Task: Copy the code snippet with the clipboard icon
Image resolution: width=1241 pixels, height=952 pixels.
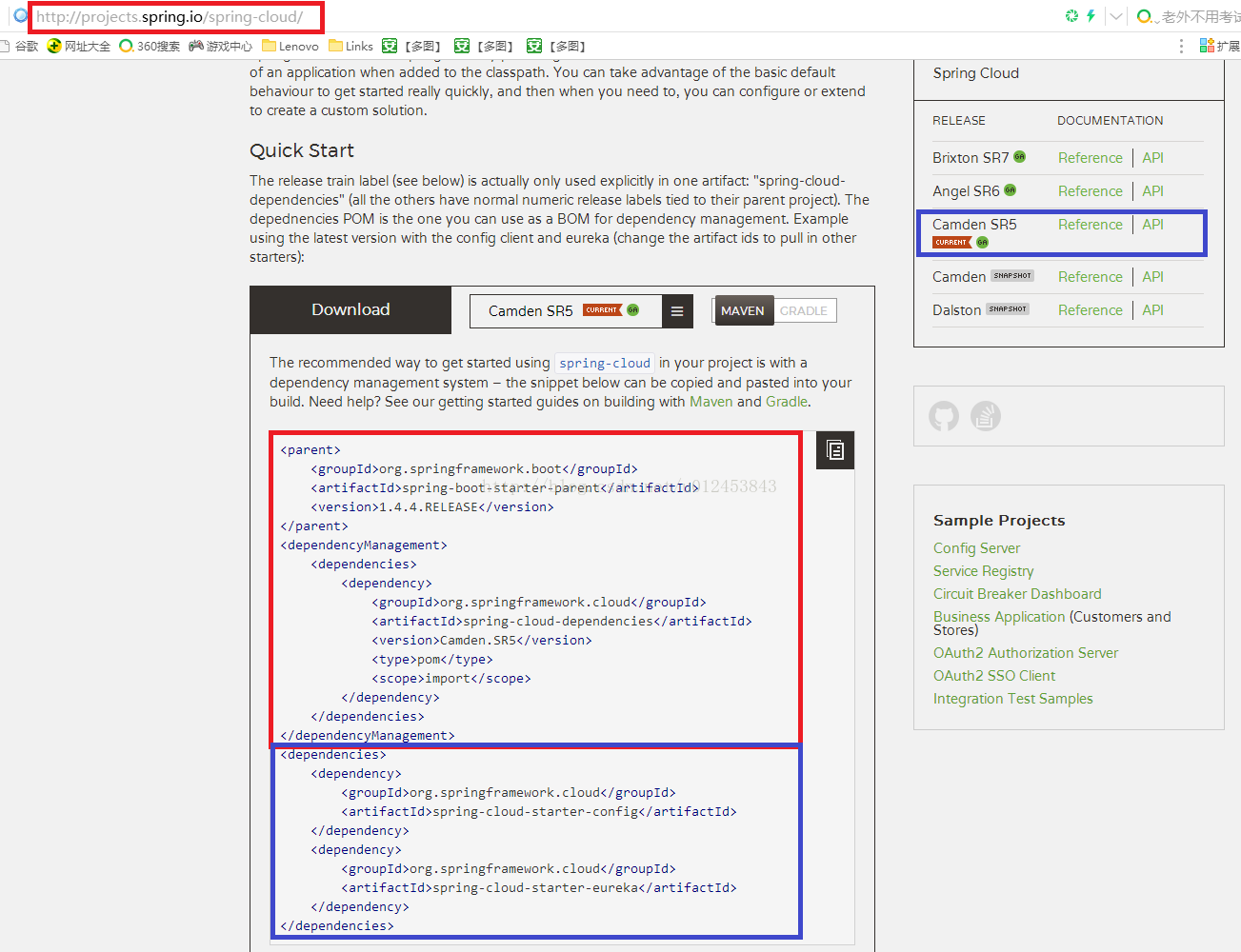Action: (835, 450)
